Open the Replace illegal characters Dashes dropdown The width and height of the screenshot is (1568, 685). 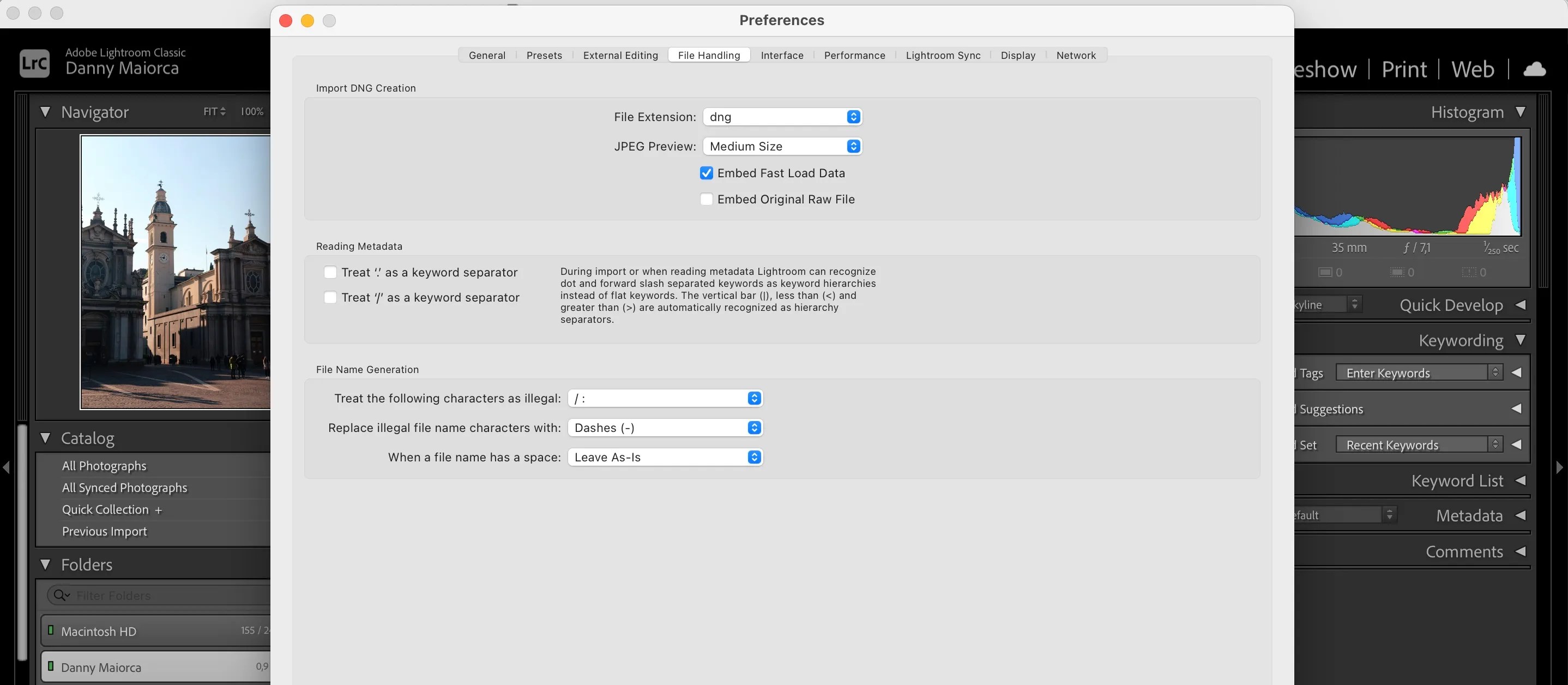(665, 428)
